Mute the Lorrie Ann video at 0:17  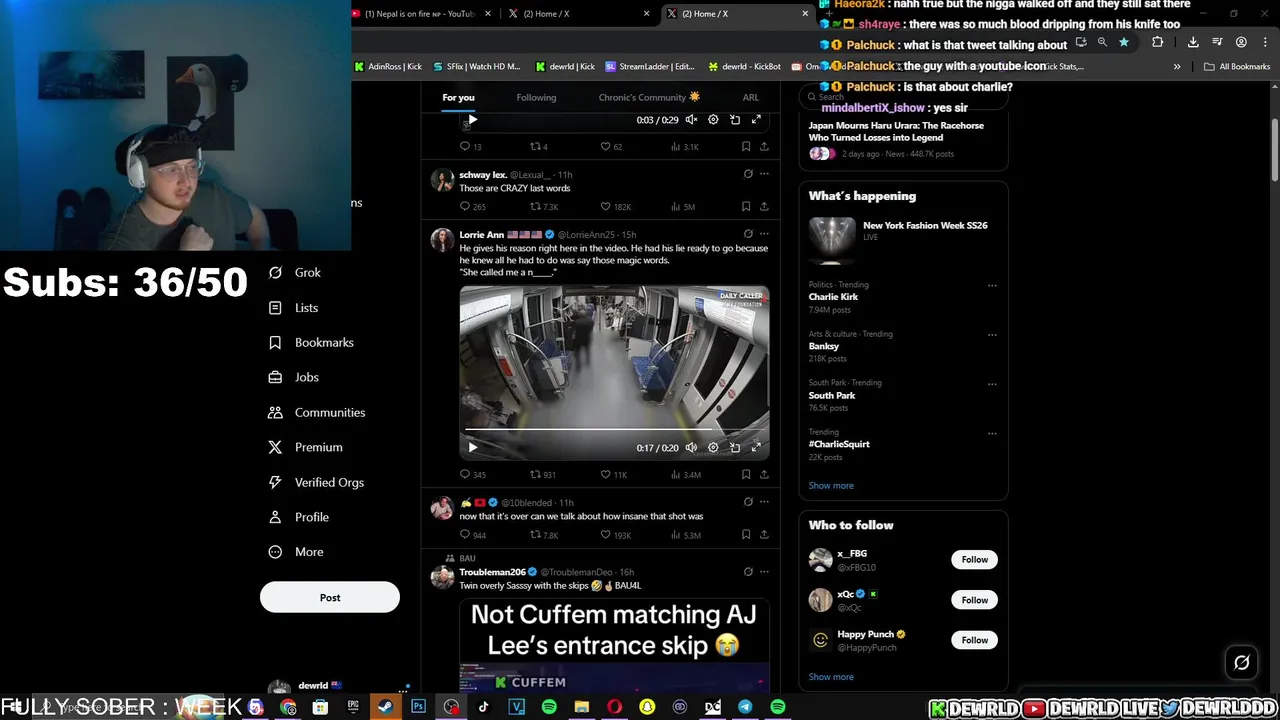pos(691,448)
